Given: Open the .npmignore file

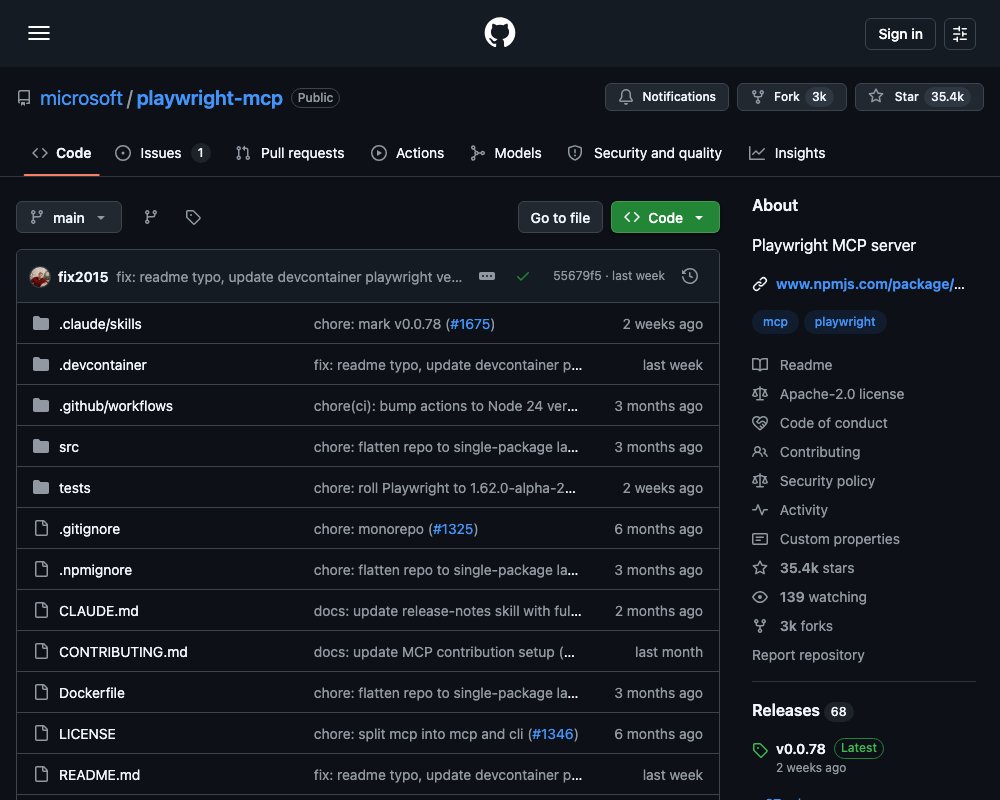Looking at the screenshot, I should pos(95,570).
